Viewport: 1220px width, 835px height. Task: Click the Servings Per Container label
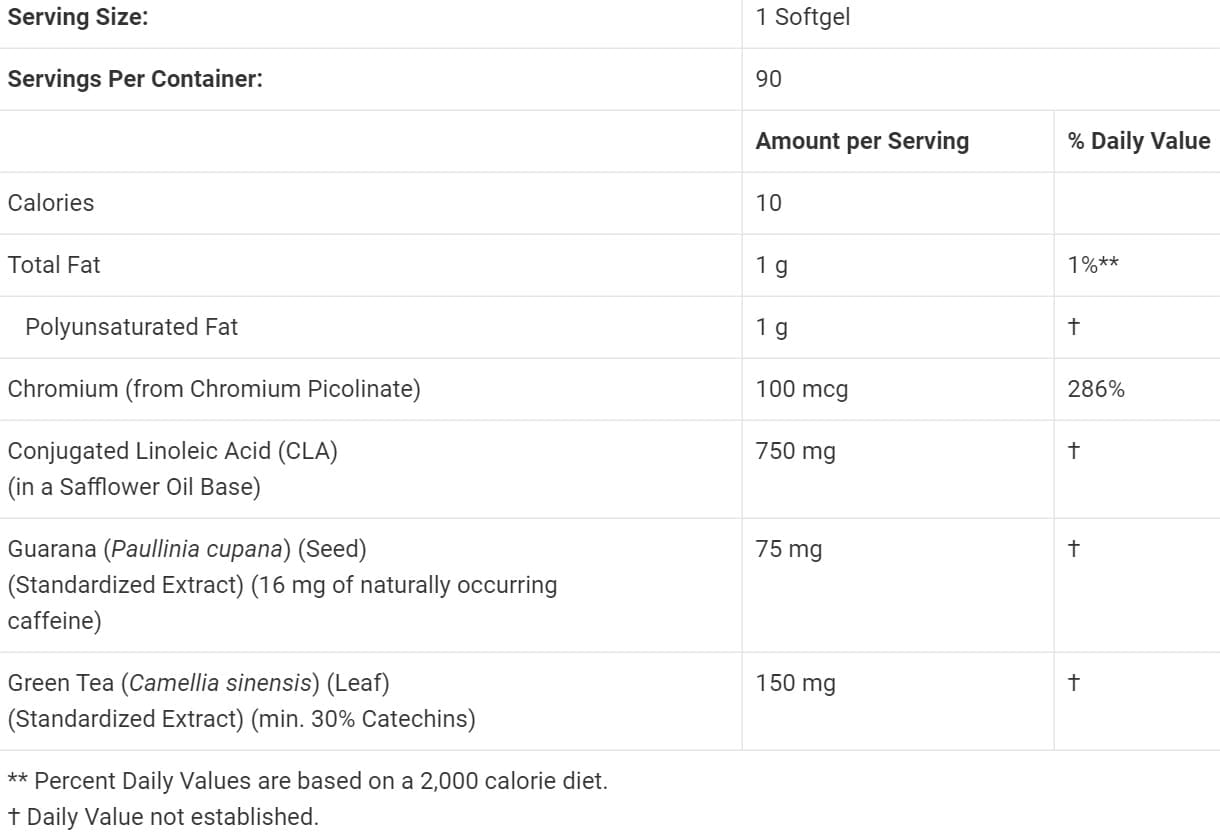coord(135,79)
